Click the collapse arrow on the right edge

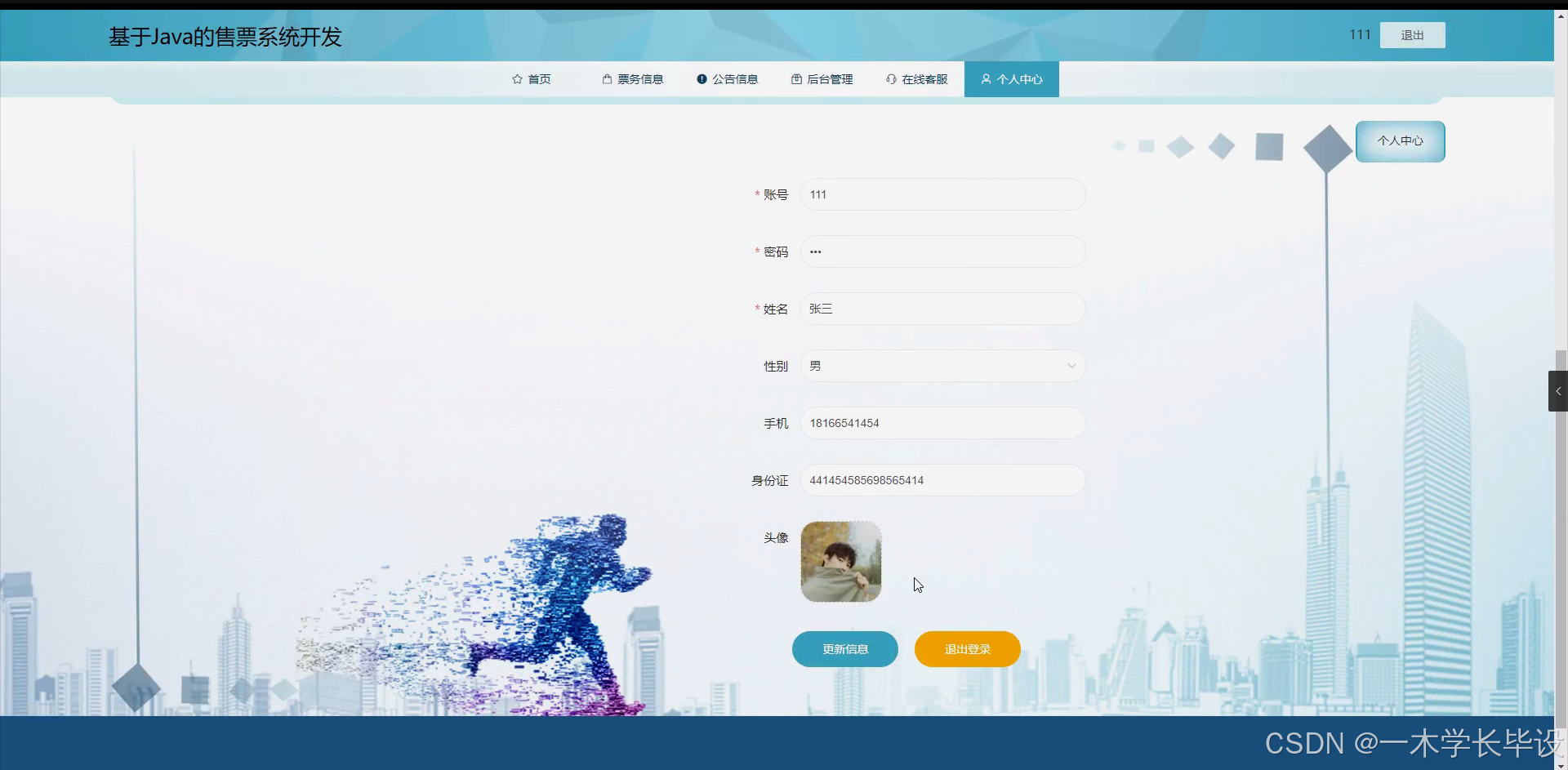pos(1559,390)
